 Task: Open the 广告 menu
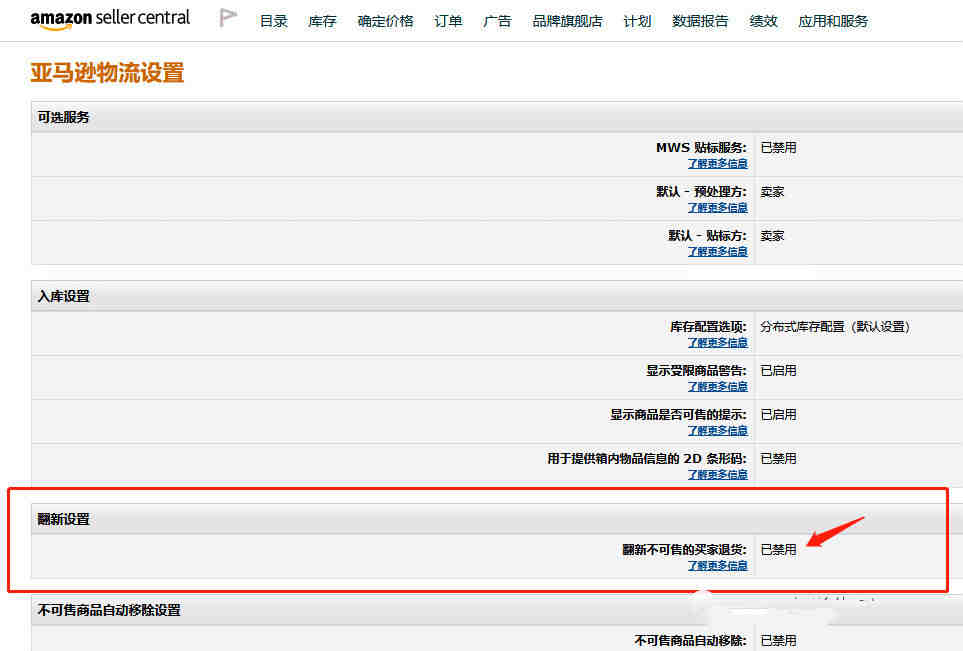(497, 21)
